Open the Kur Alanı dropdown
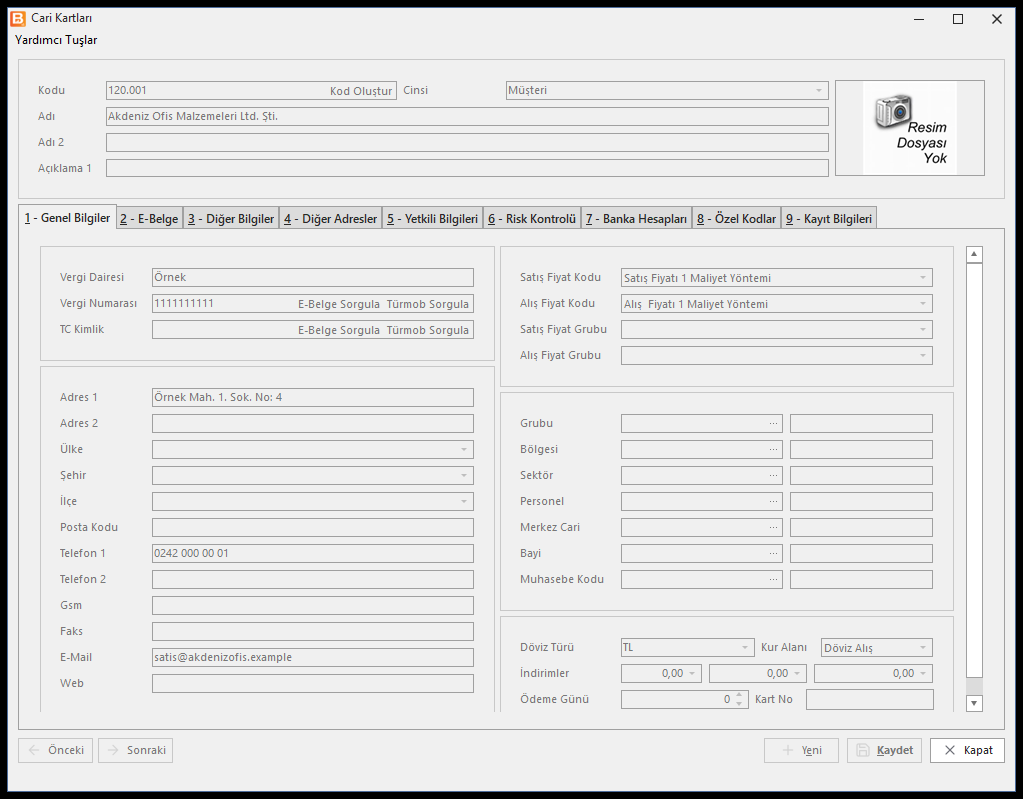Viewport: 1023px width, 799px height. pos(923,648)
